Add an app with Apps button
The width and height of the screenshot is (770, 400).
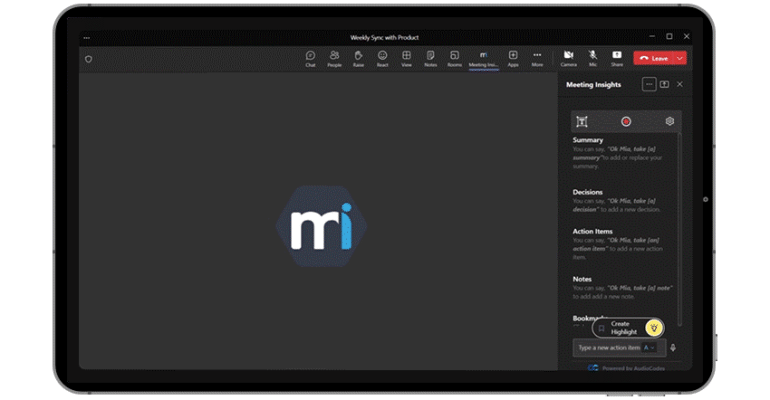coord(513,58)
